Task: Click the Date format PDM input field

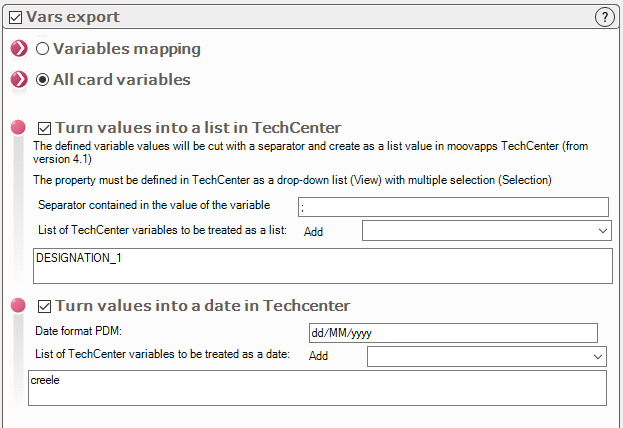Action: (x=452, y=333)
